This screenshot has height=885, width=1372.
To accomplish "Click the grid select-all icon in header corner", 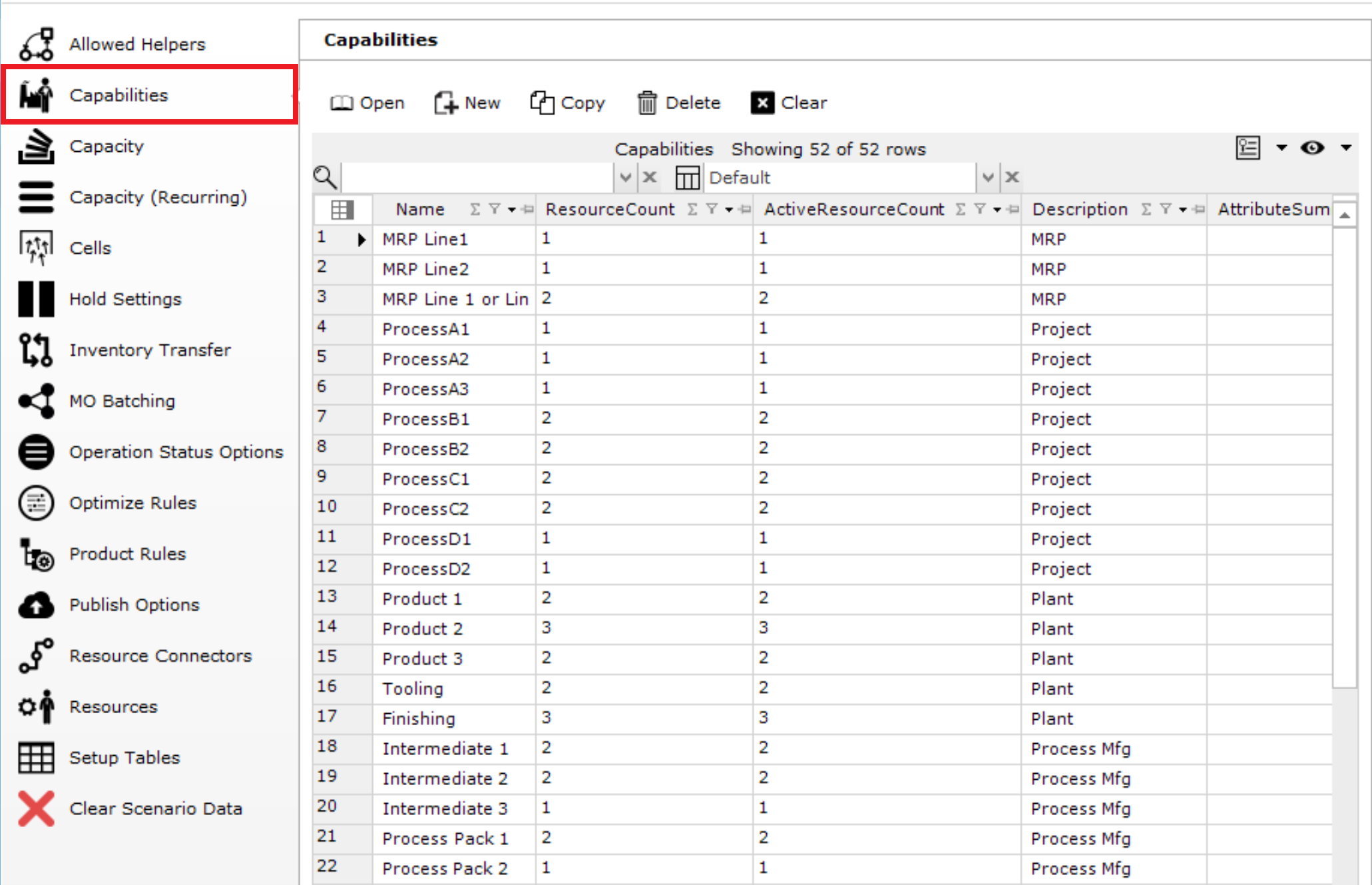I will point(342,210).
